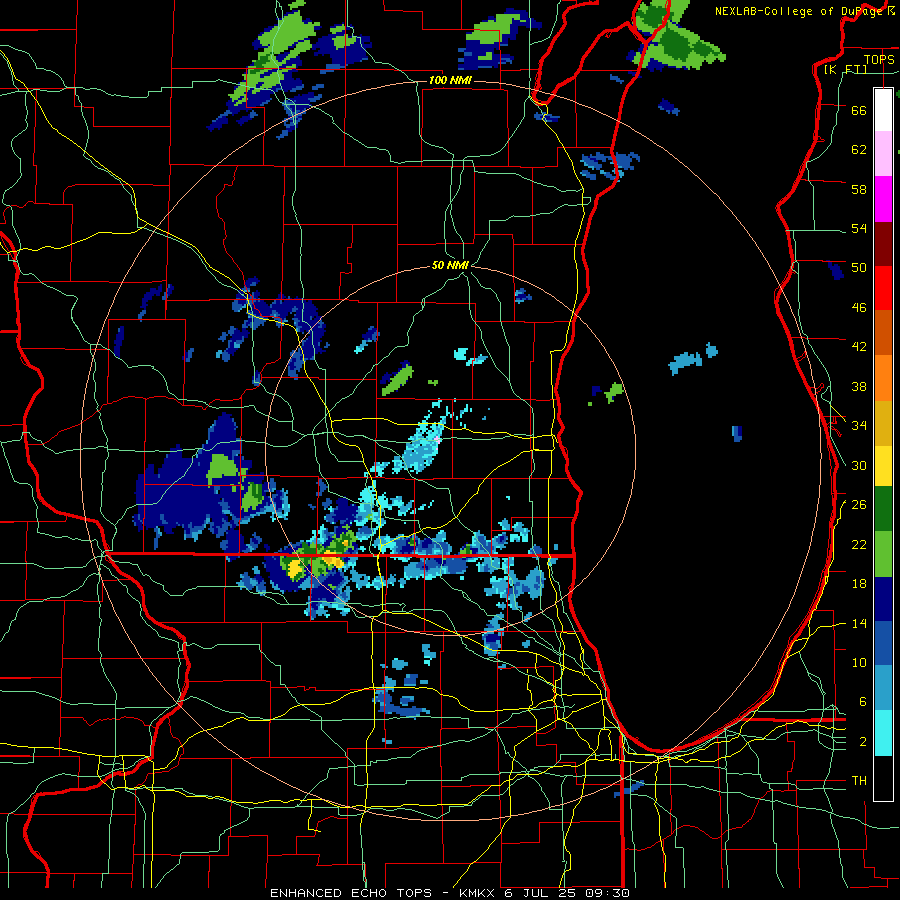Choose the light green legend swatch
This screenshot has height=900, width=900.
[x=883, y=554]
